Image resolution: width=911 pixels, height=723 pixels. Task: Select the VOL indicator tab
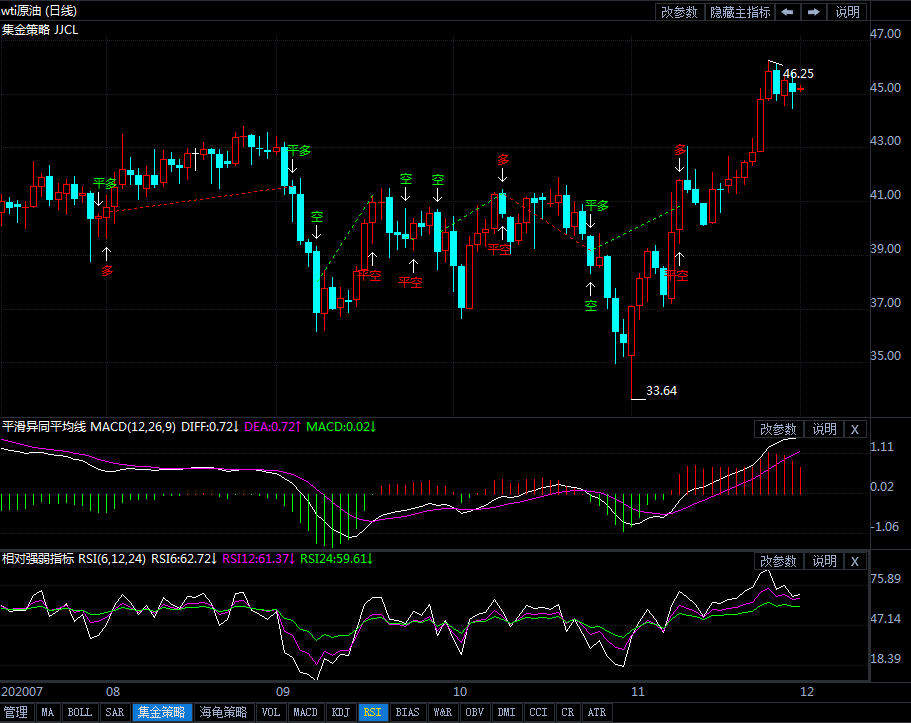[x=270, y=713]
